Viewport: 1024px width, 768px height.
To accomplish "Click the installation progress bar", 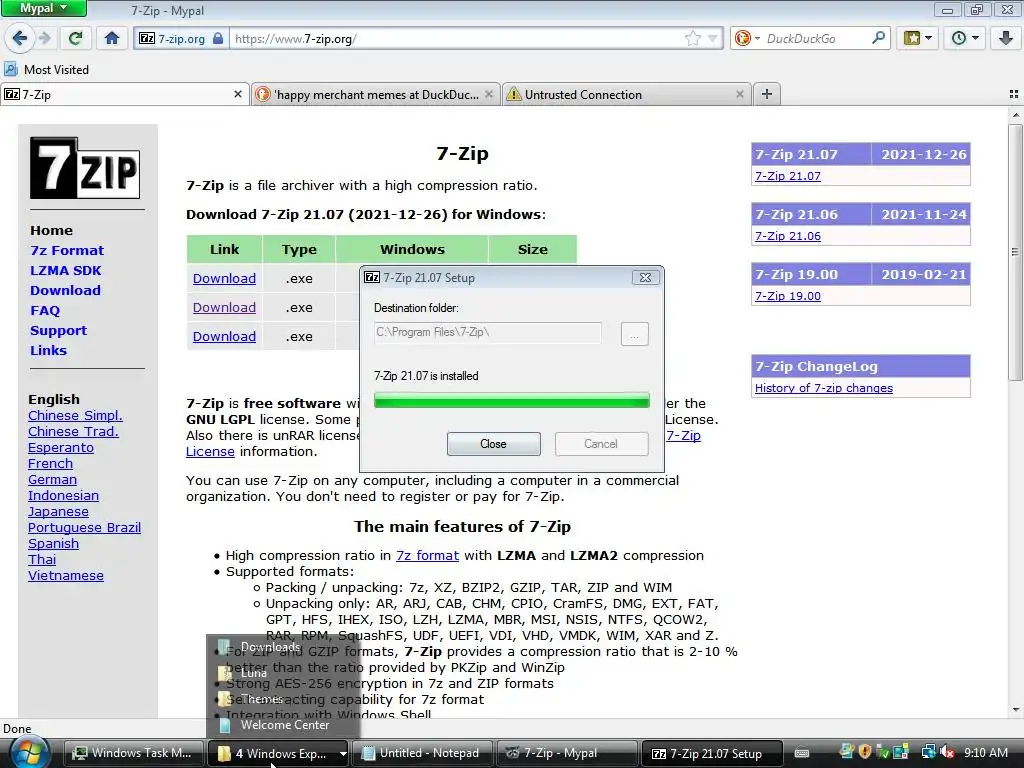I will click(x=511, y=400).
